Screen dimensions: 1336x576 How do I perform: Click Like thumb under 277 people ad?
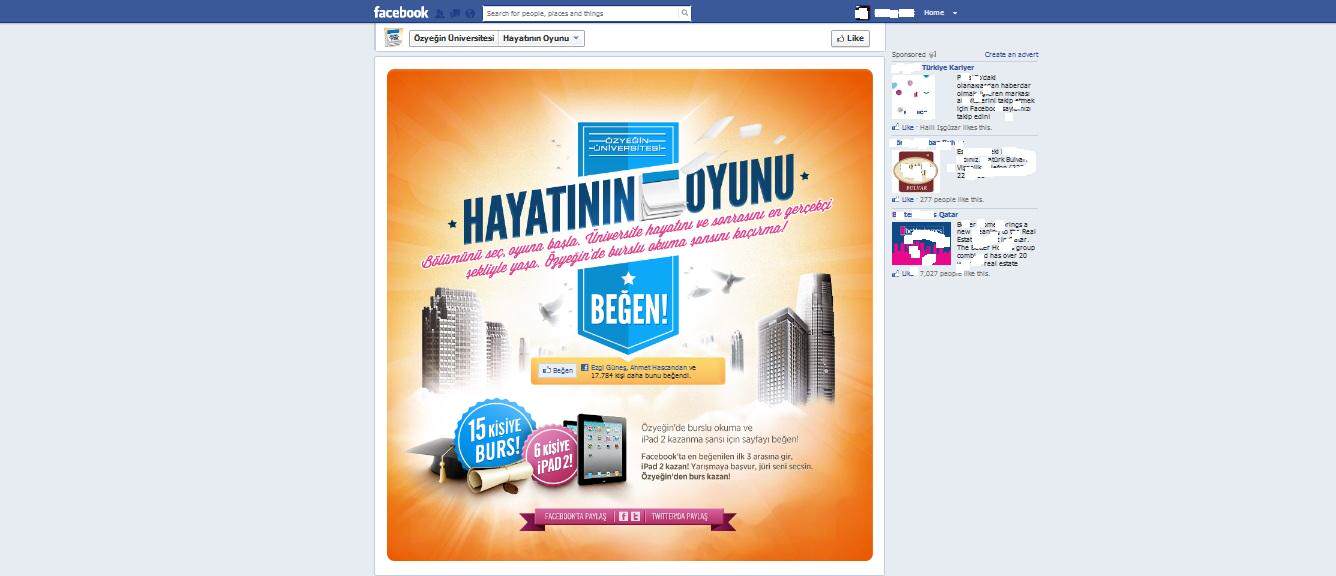click(x=896, y=200)
